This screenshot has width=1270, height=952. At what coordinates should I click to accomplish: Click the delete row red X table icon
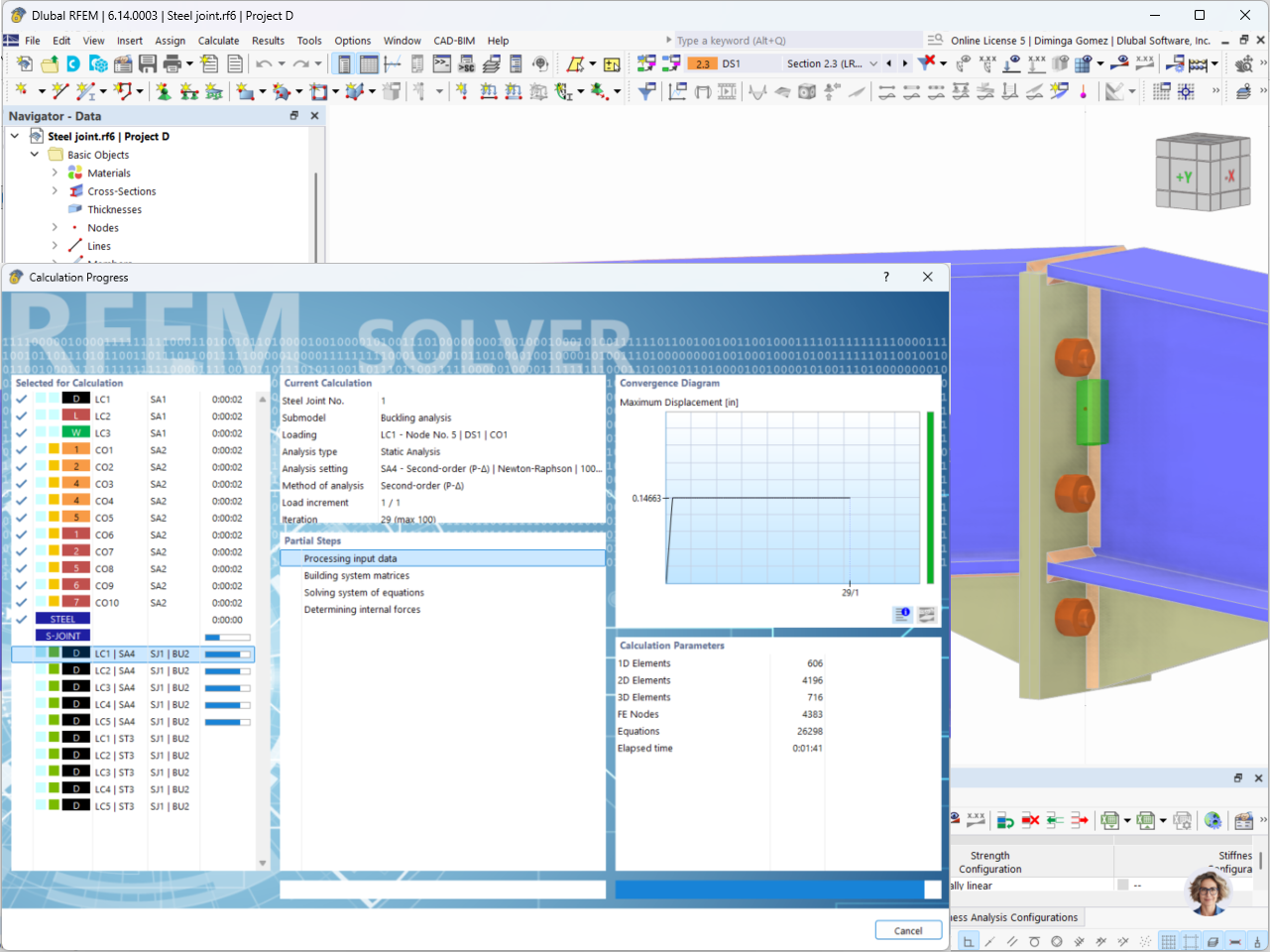click(1030, 820)
